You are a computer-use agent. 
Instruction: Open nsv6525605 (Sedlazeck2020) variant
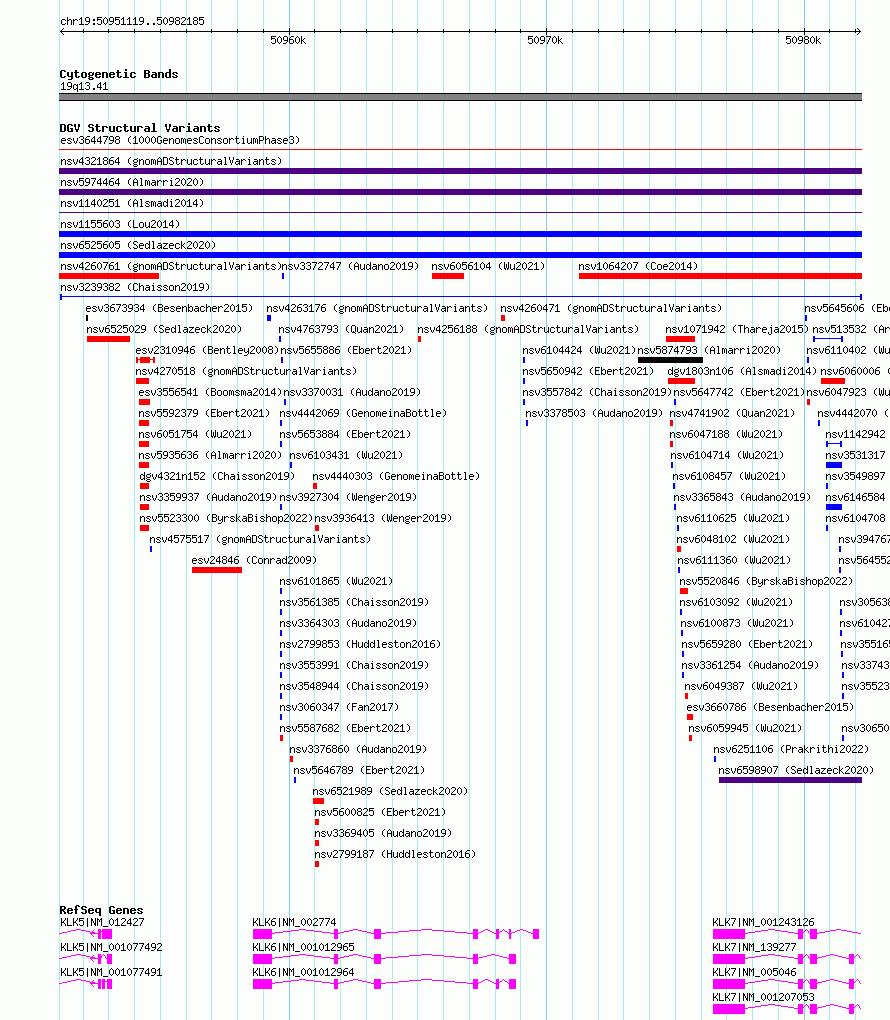[x=138, y=245]
